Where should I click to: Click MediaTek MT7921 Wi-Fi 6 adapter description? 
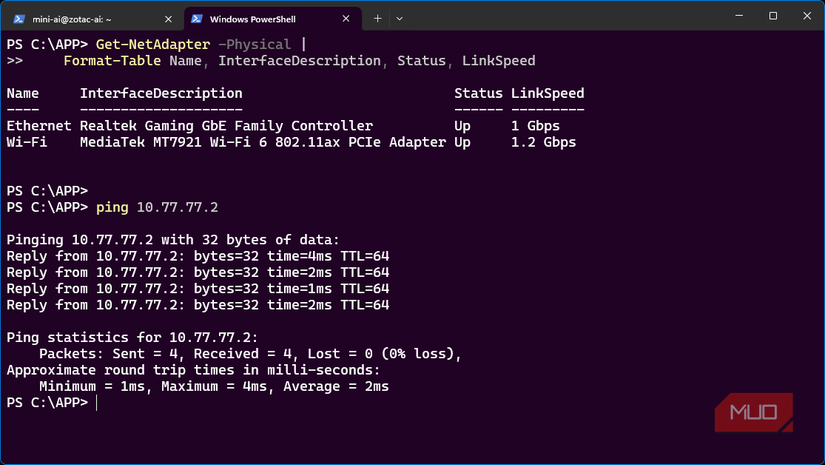point(263,142)
